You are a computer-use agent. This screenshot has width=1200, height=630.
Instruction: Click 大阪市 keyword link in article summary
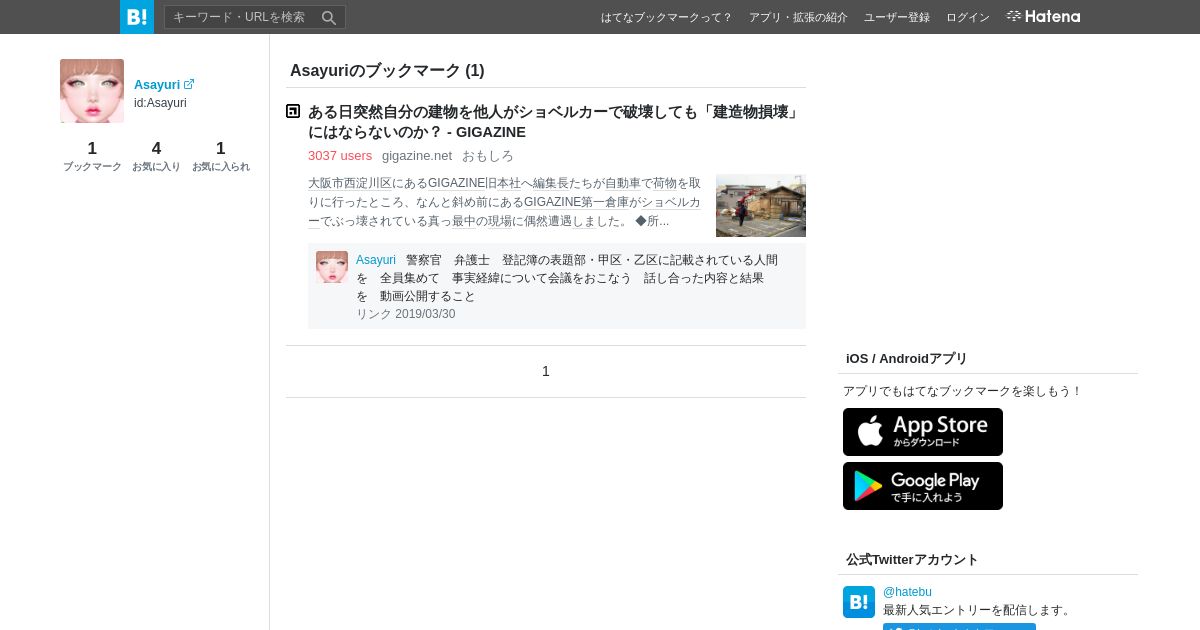(x=326, y=183)
